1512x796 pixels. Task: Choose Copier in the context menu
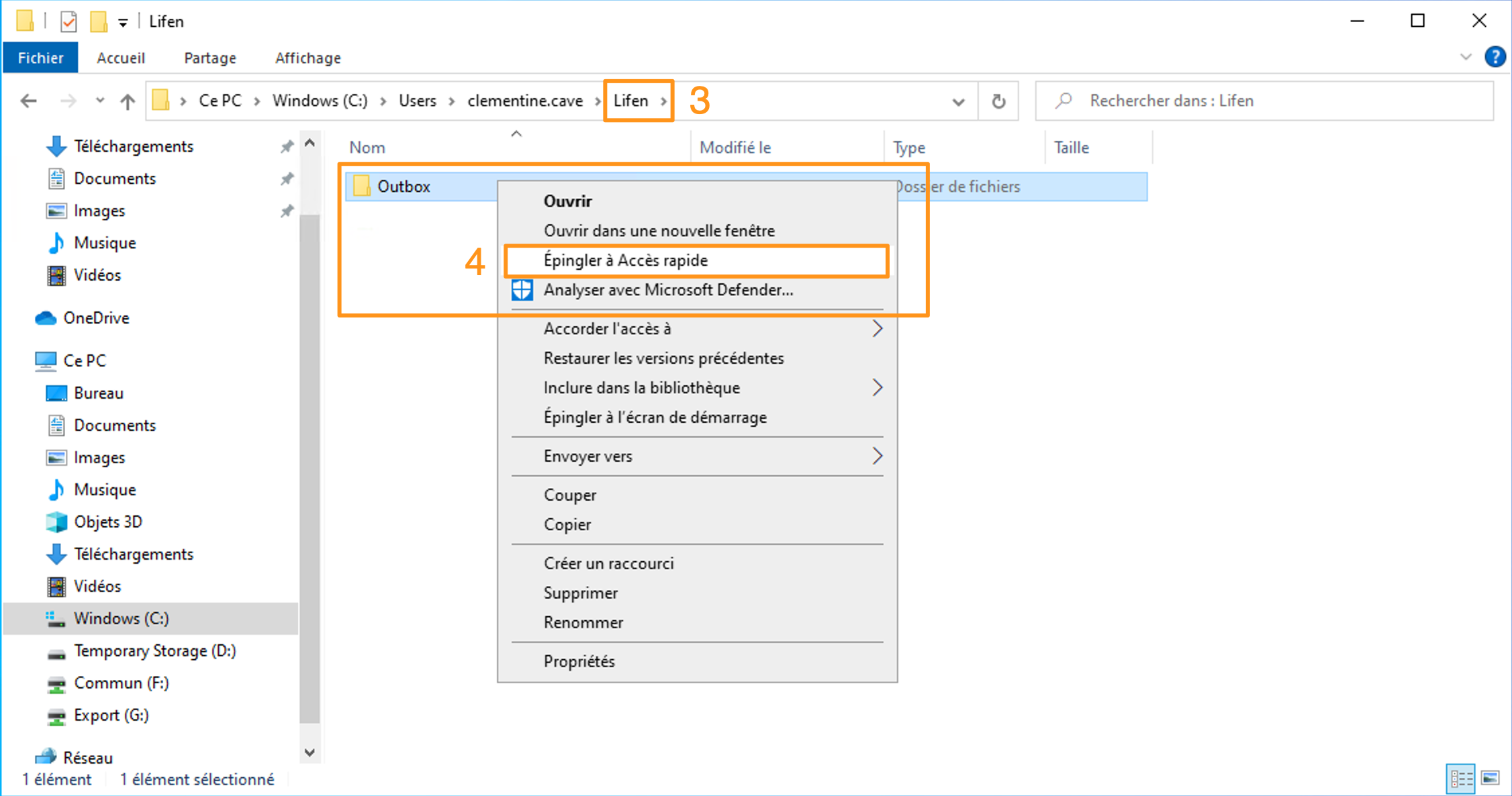coord(697,525)
